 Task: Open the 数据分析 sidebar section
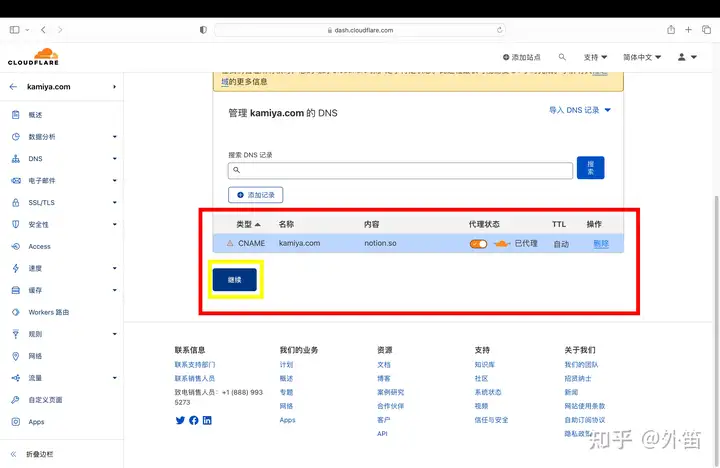[42, 137]
